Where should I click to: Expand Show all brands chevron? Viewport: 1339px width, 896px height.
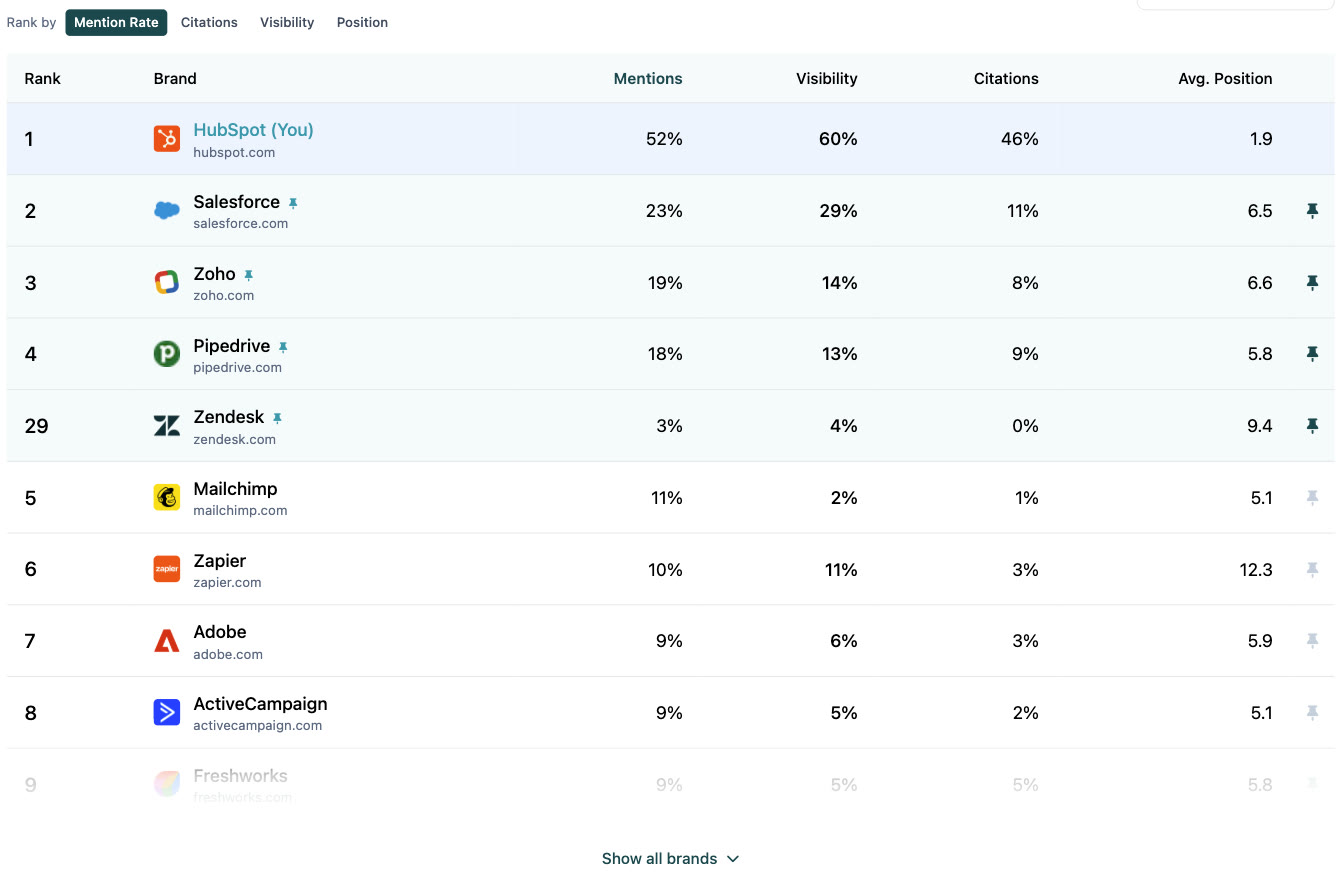[733, 859]
